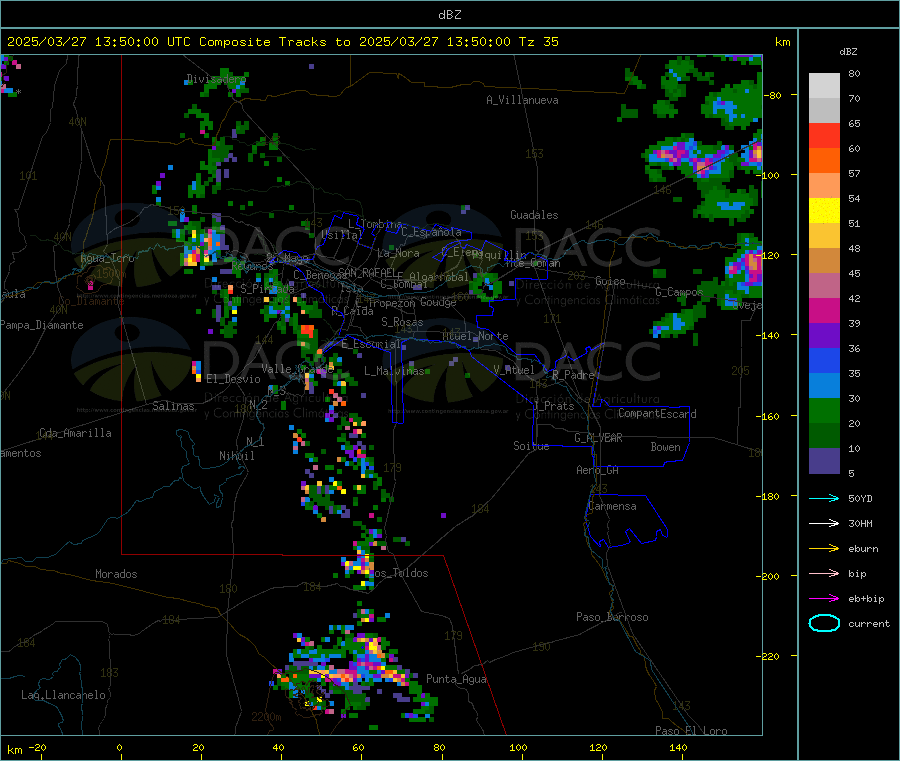Select the purple dBZ legend swatch
Viewport: 900px width, 761px height.
coord(824,336)
